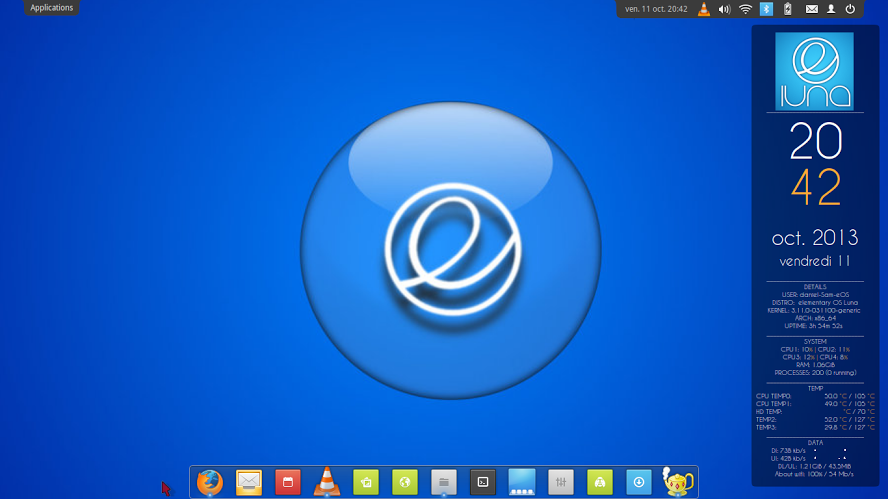Screen dimensions: 888x499
Task: Open the blue download manager dock icon
Action: click(x=639, y=483)
